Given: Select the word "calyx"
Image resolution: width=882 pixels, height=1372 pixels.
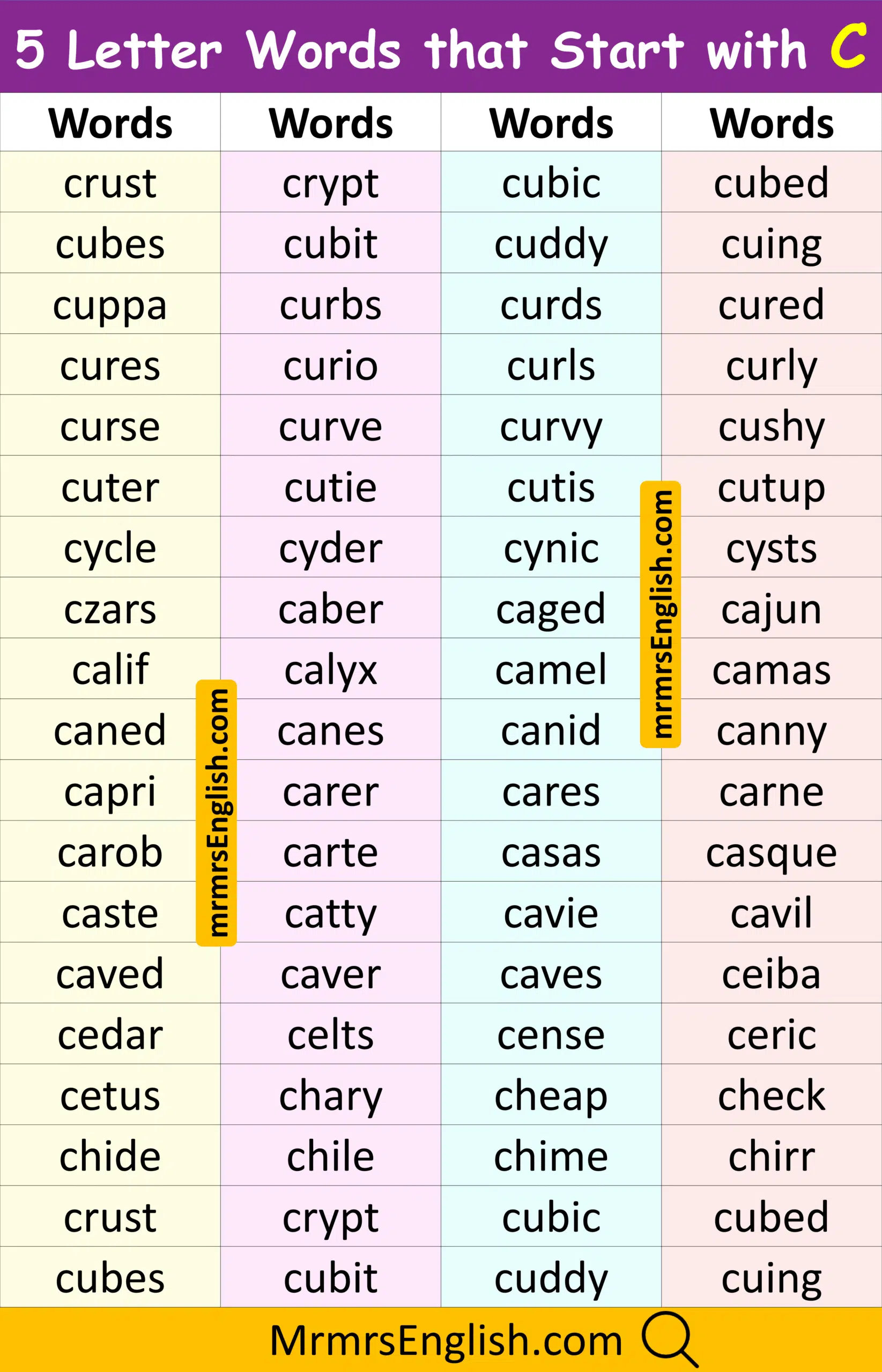Looking at the screenshot, I should pos(330,670).
